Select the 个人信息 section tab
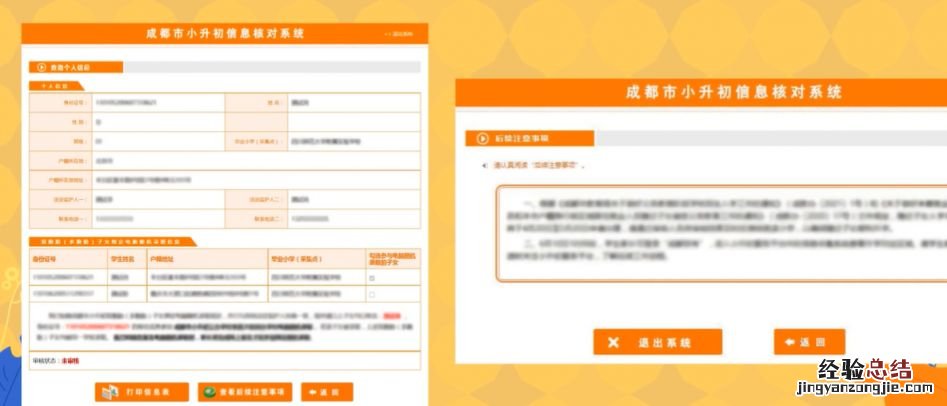 click(x=56, y=86)
